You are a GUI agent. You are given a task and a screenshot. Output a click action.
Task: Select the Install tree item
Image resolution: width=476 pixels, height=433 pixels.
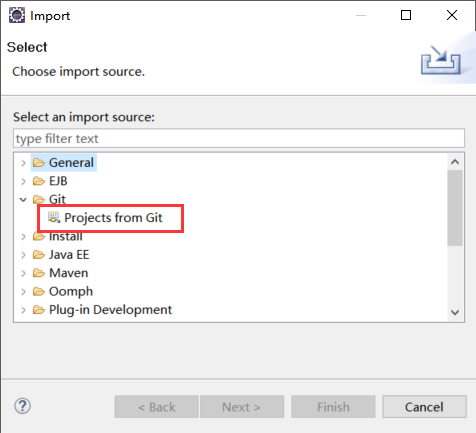tap(66, 236)
